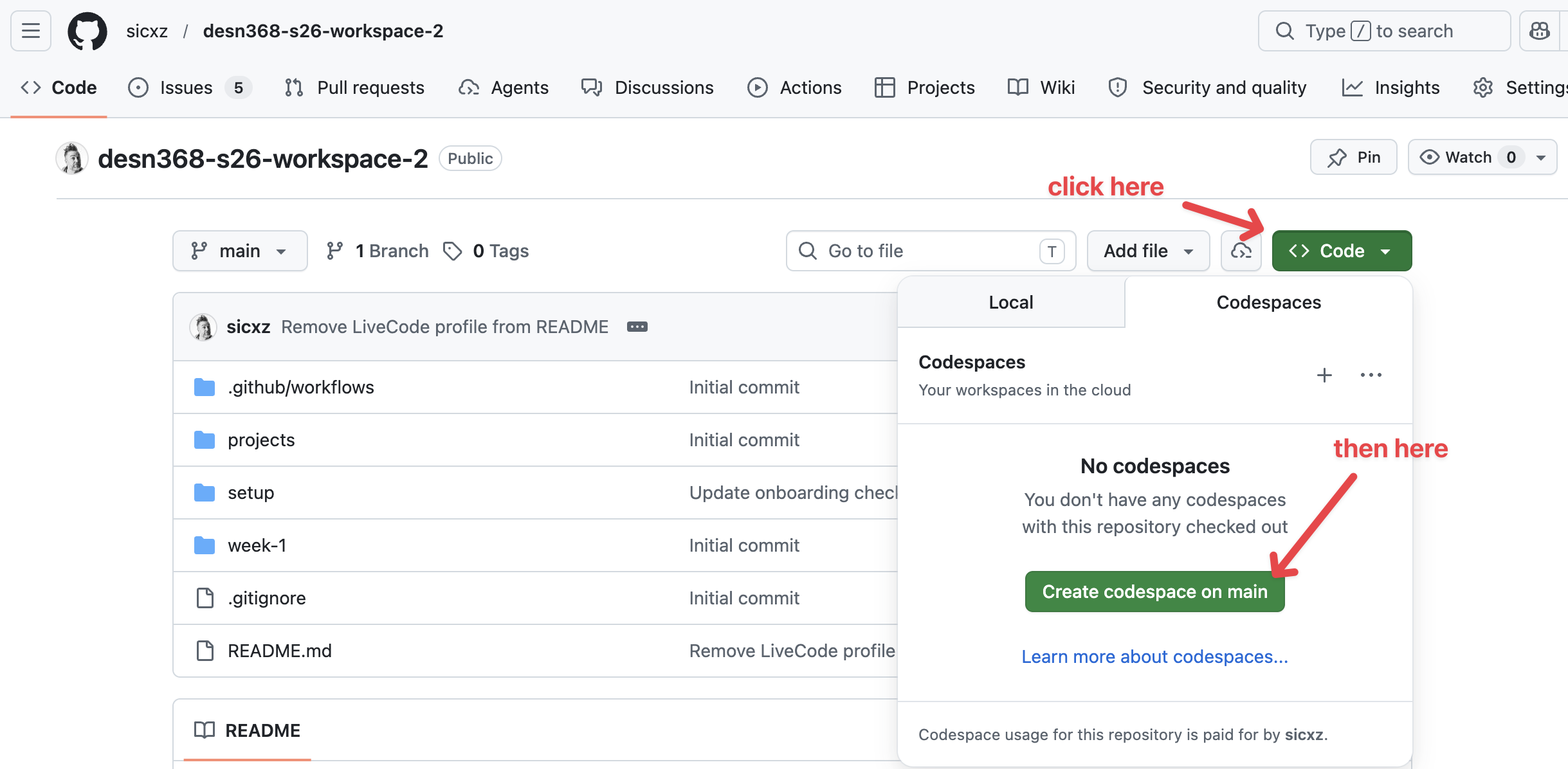This screenshot has width=1568, height=769.
Task: Expand the Add file dropdown
Action: (x=1148, y=251)
